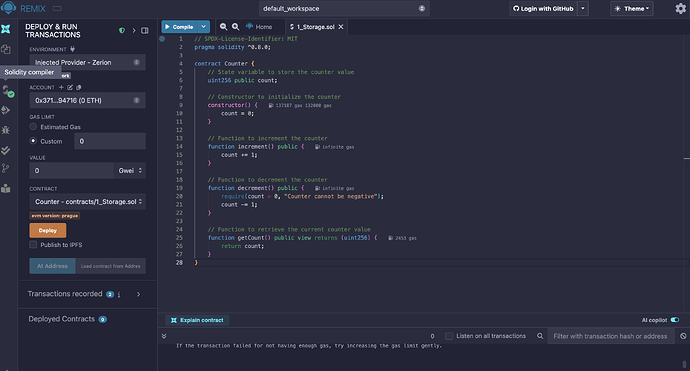
Task: Click the Transactions recorded count badge
Action: 110,294
